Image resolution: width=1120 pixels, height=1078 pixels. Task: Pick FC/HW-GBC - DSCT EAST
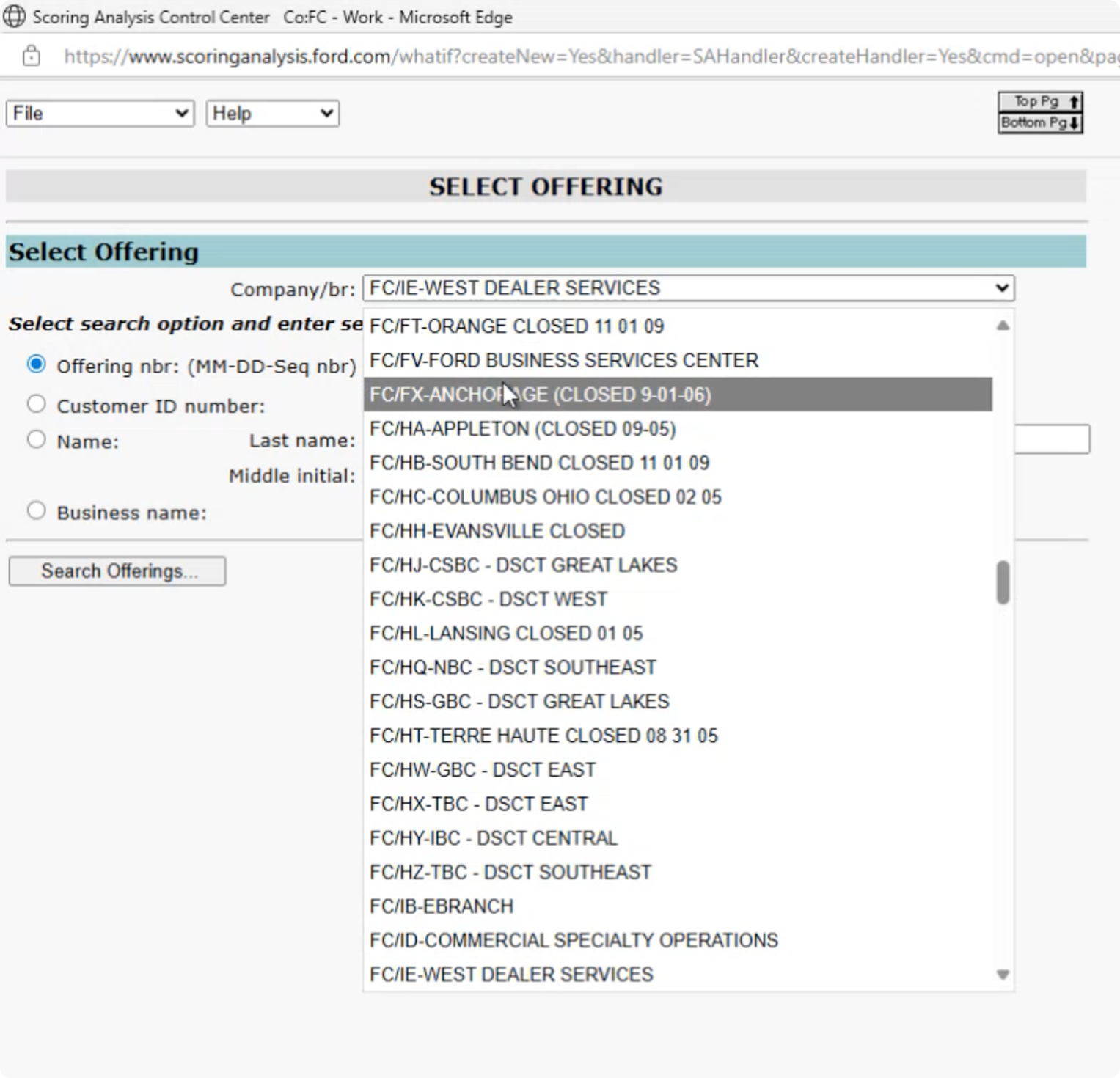678,769
